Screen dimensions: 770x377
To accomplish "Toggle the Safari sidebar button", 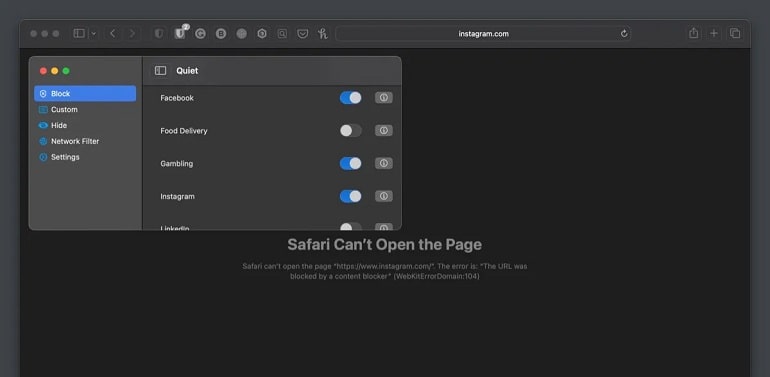I will (x=79, y=33).
